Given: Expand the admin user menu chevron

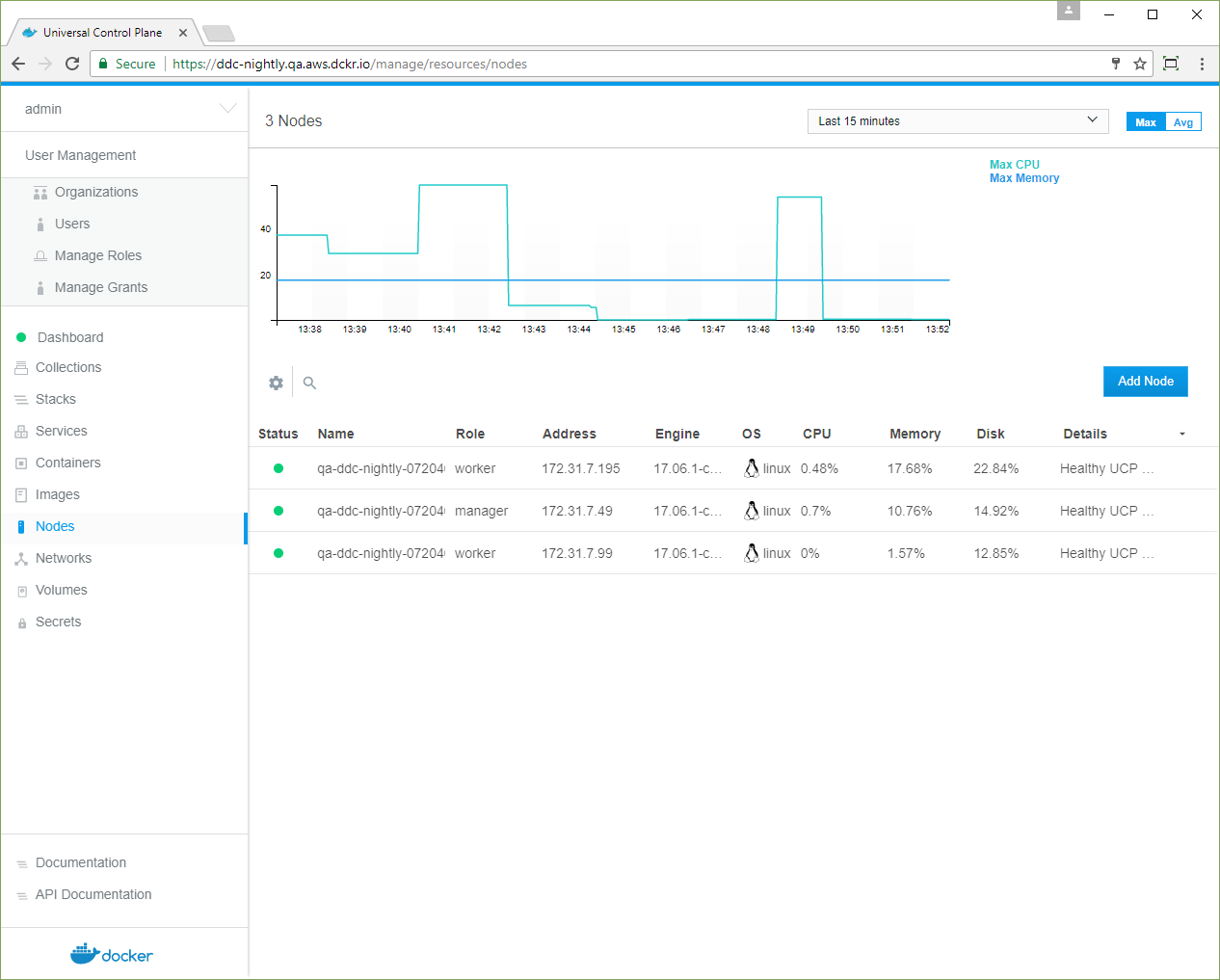Looking at the screenshot, I should pyautogui.click(x=227, y=109).
